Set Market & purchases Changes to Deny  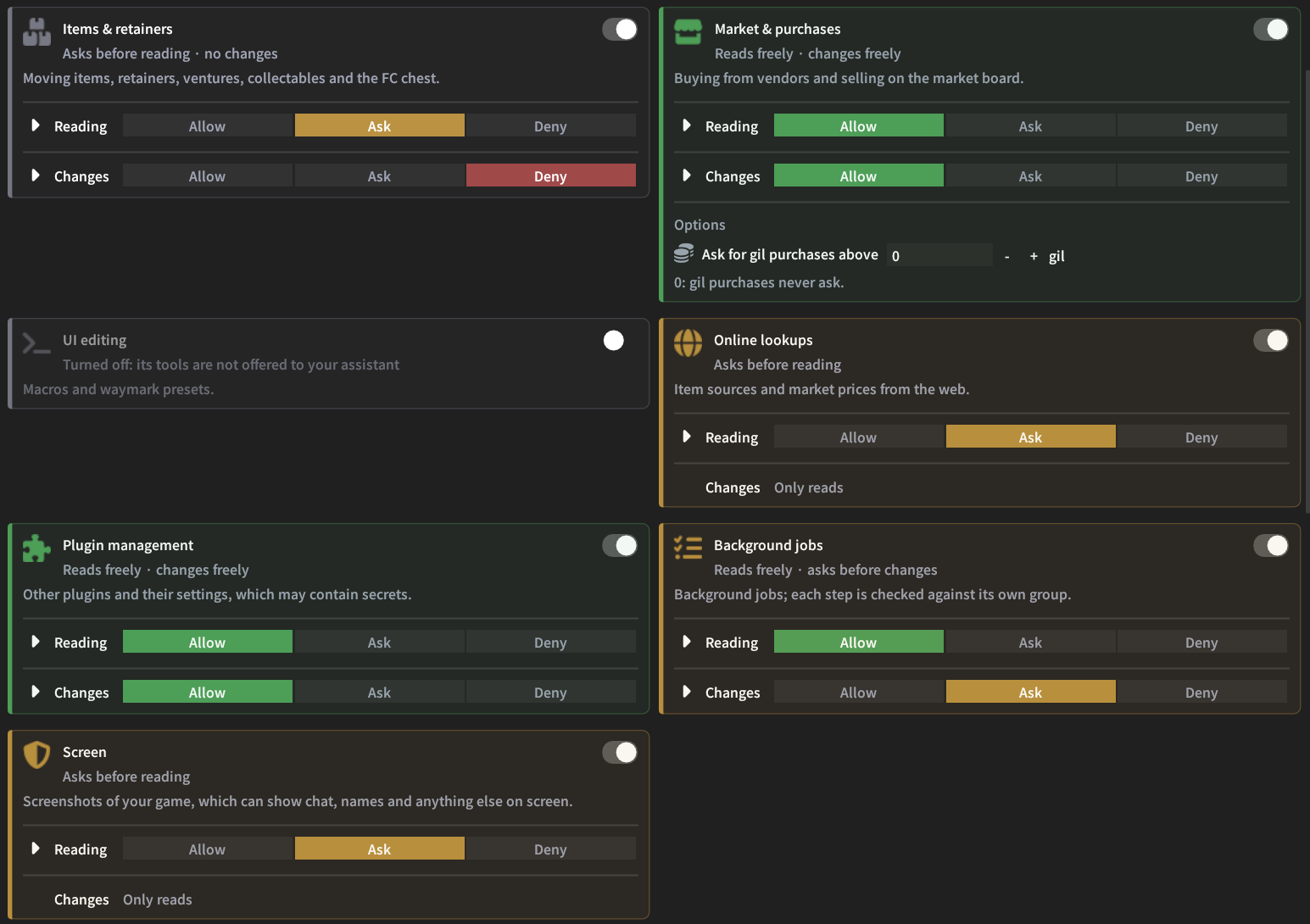tap(1202, 175)
